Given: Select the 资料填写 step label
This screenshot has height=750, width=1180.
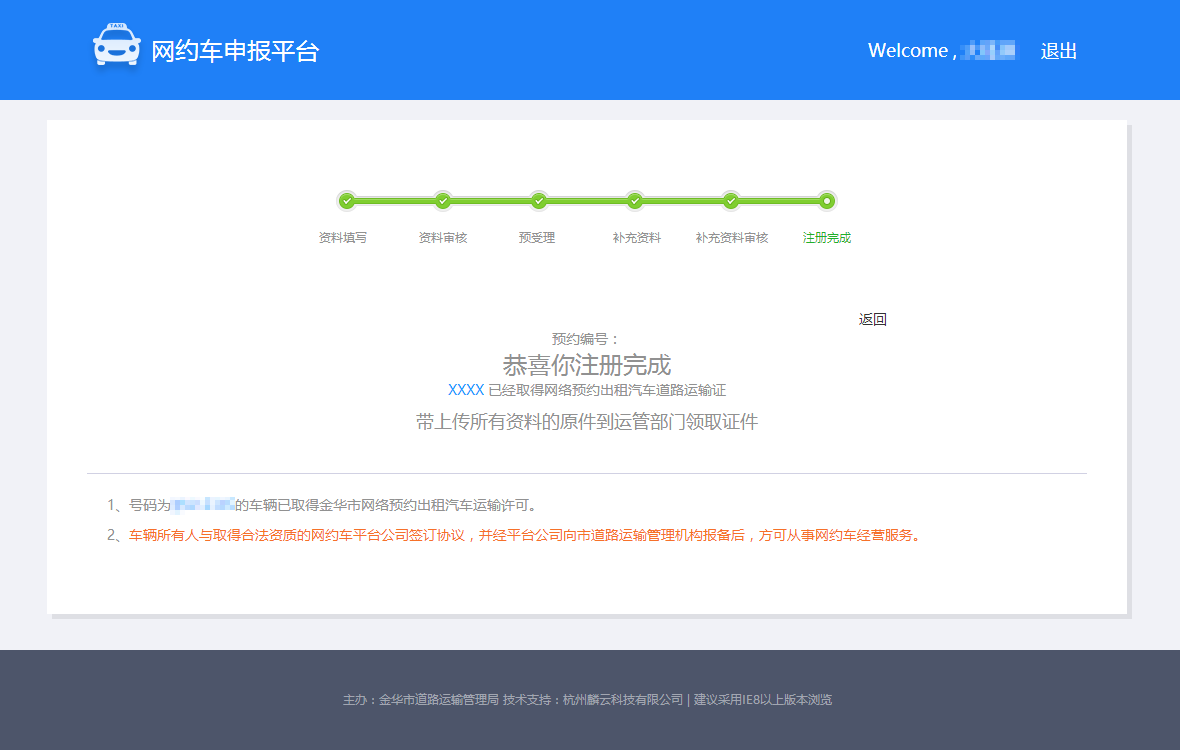Looking at the screenshot, I should click(343, 238).
